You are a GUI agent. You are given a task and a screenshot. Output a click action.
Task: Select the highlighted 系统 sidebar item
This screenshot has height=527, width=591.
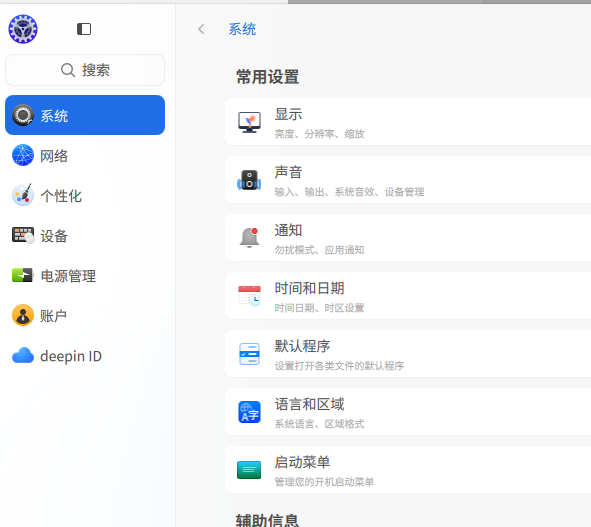pyautogui.click(x=85, y=115)
